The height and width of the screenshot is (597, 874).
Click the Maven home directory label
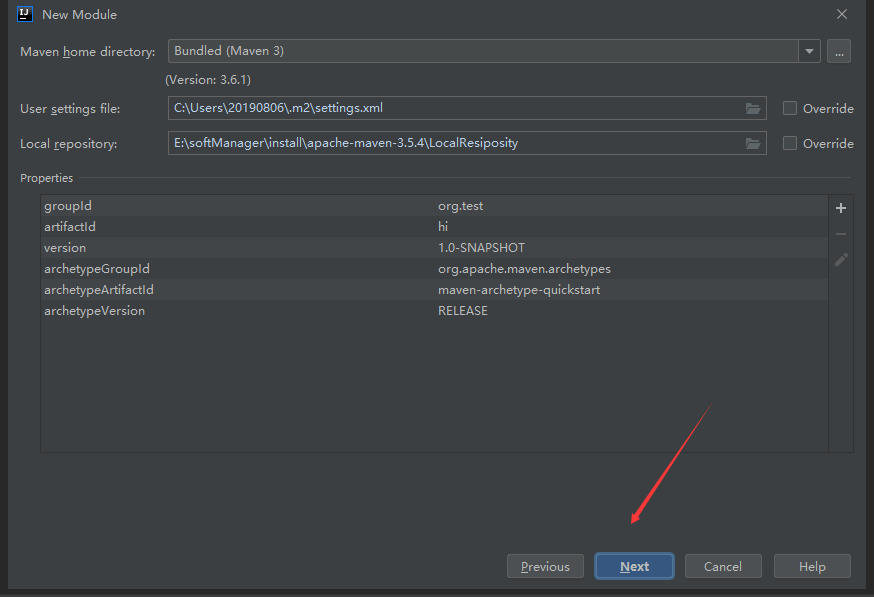point(88,52)
